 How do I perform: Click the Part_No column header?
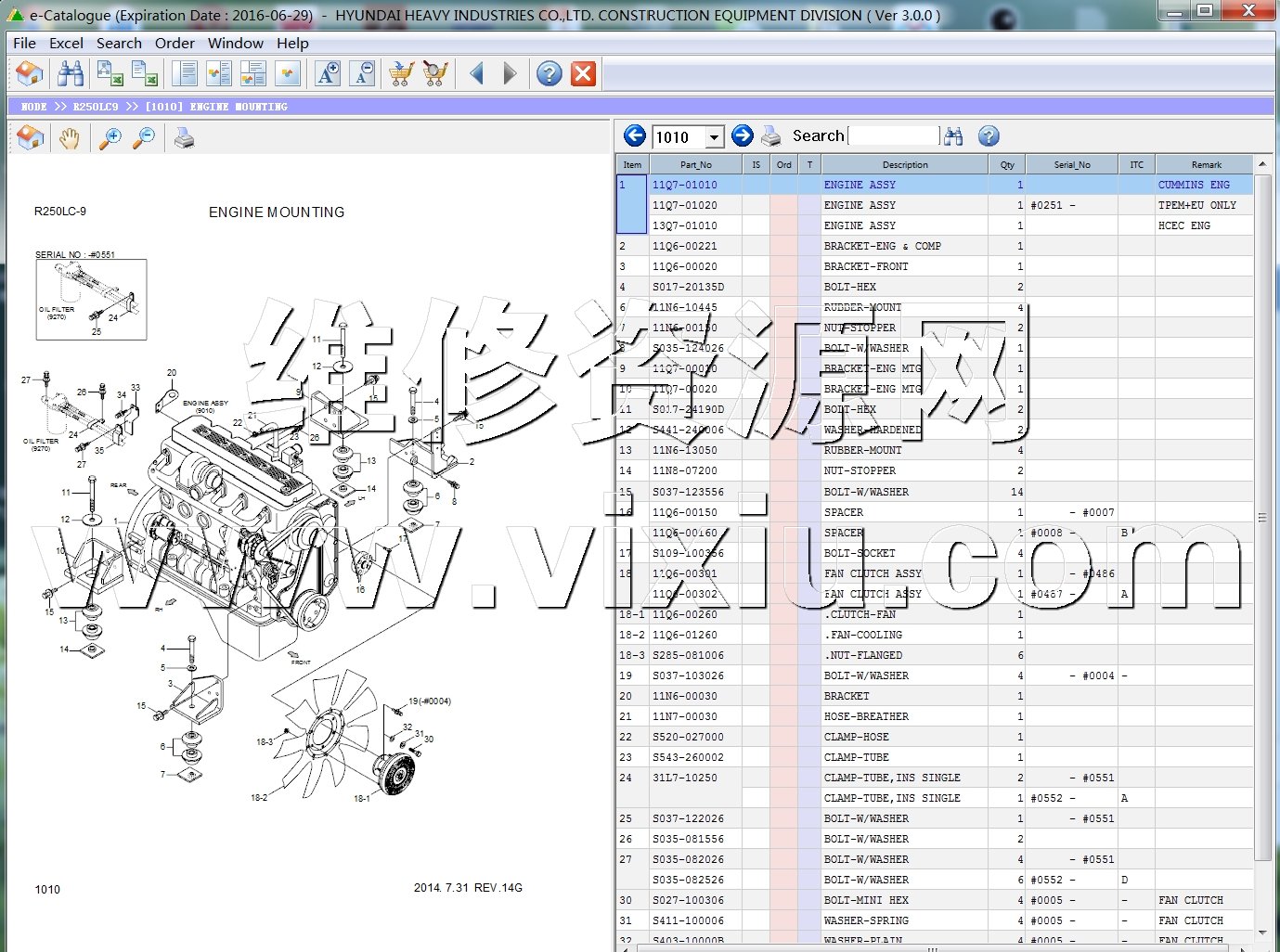pos(695,164)
